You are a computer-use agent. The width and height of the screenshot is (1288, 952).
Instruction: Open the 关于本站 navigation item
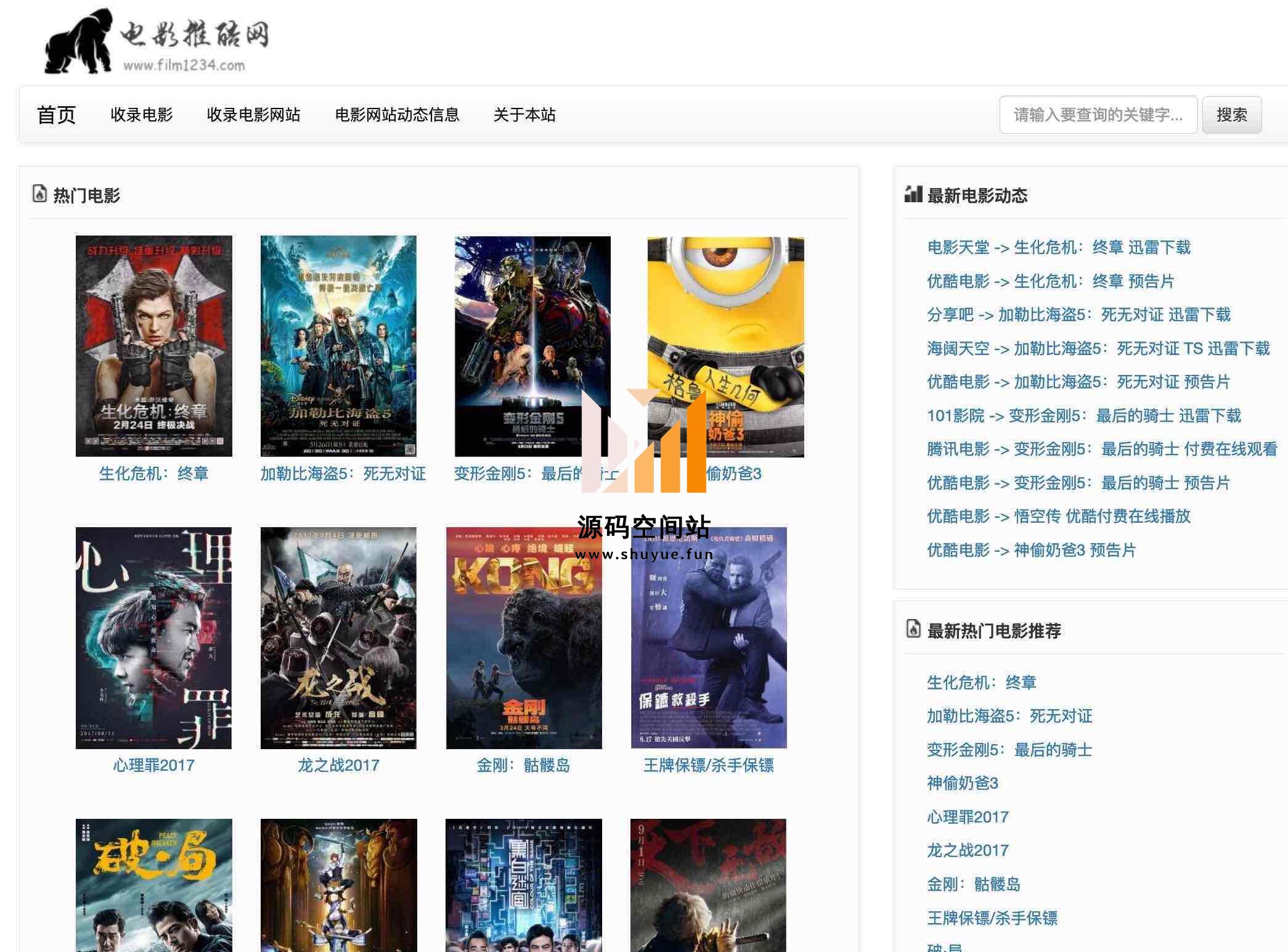524,115
